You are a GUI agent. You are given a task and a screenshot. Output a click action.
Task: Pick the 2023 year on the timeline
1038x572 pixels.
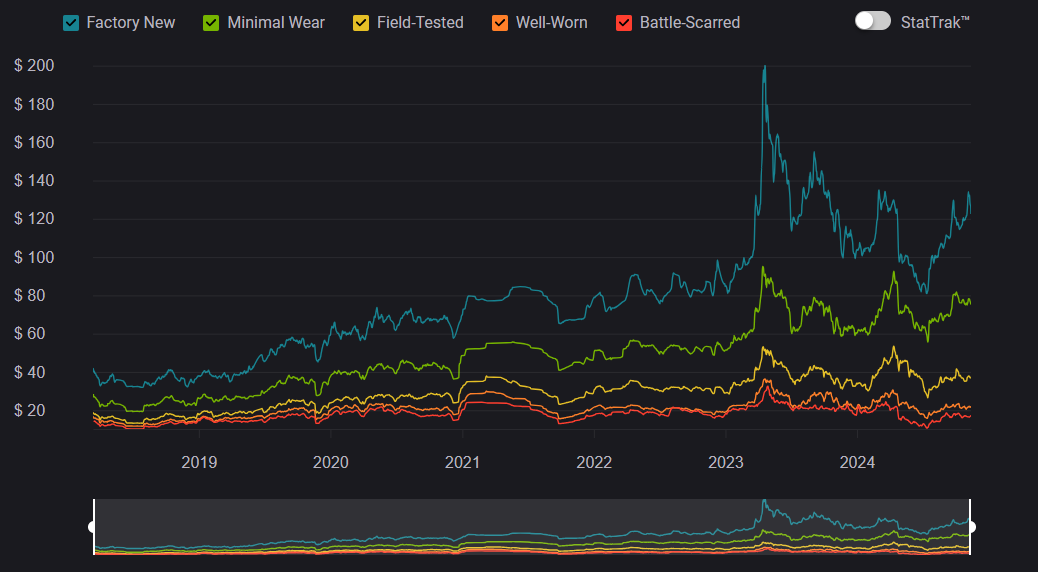coord(726,462)
